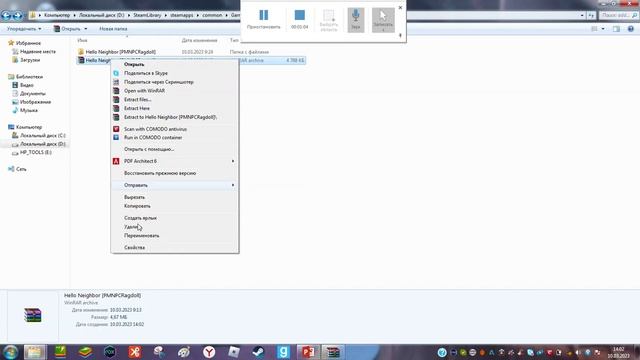Screen dimensions: 640x360
Task: Refresh the folder with the address bar button
Action: click(591, 16)
